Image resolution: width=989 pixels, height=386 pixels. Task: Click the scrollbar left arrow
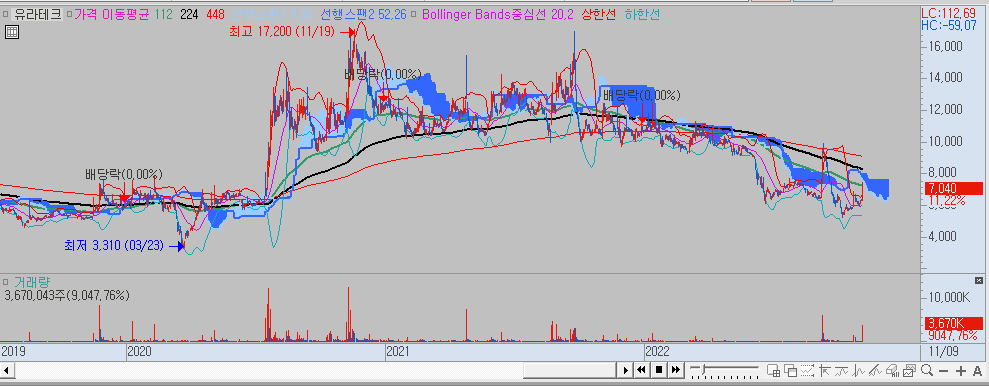point(8,370)
